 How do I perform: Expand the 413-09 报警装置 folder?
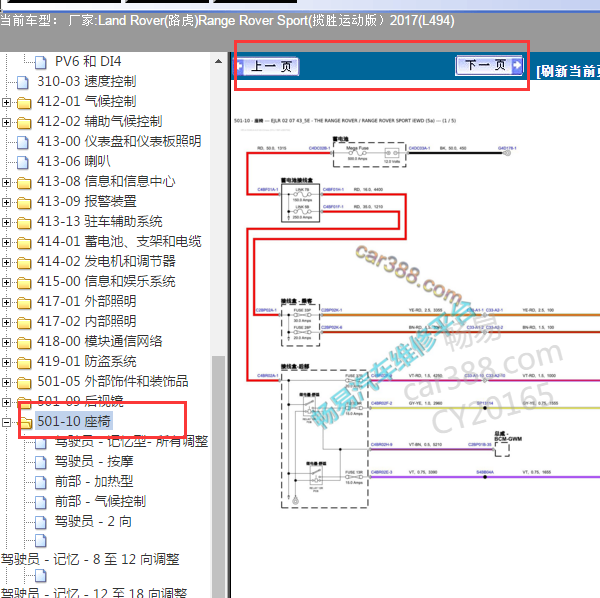(6, 202)
